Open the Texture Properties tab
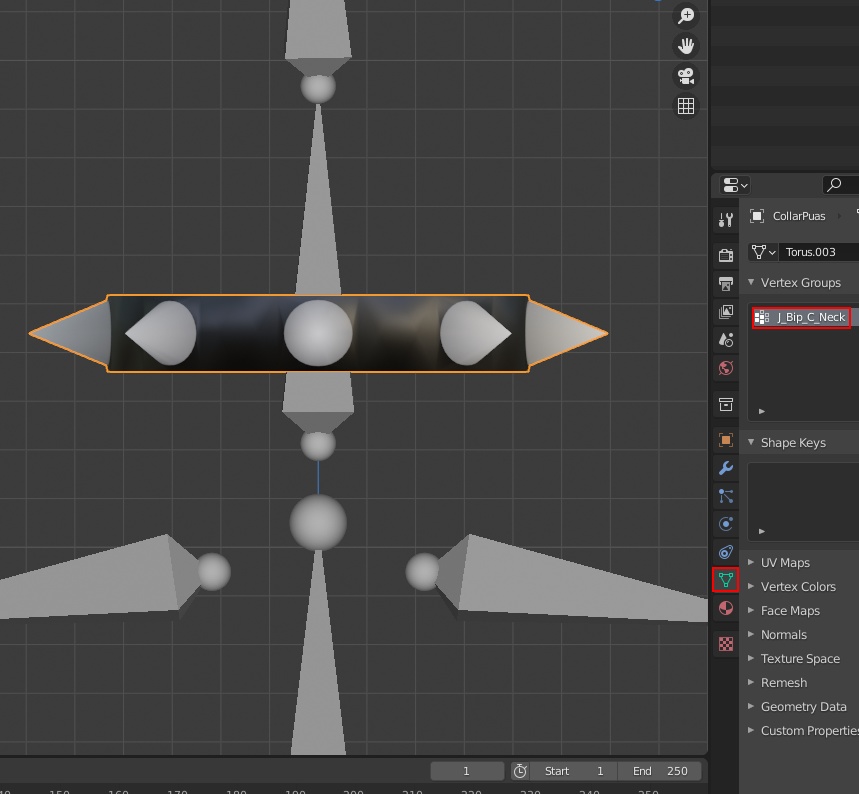The height and width of the screenshot is (794, 859). click(725, 643)
